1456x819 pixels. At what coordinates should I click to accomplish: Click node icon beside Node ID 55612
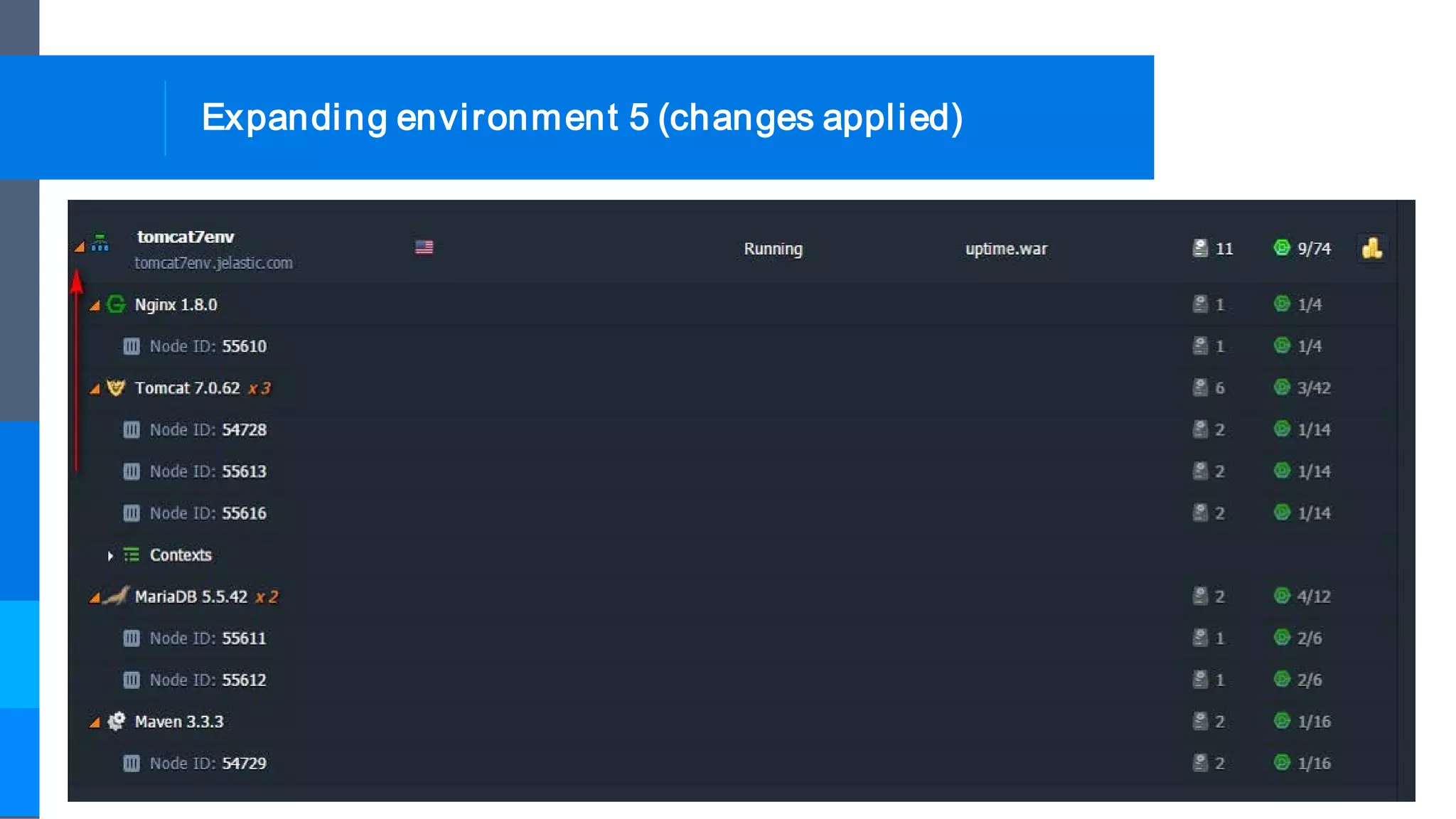132,680
